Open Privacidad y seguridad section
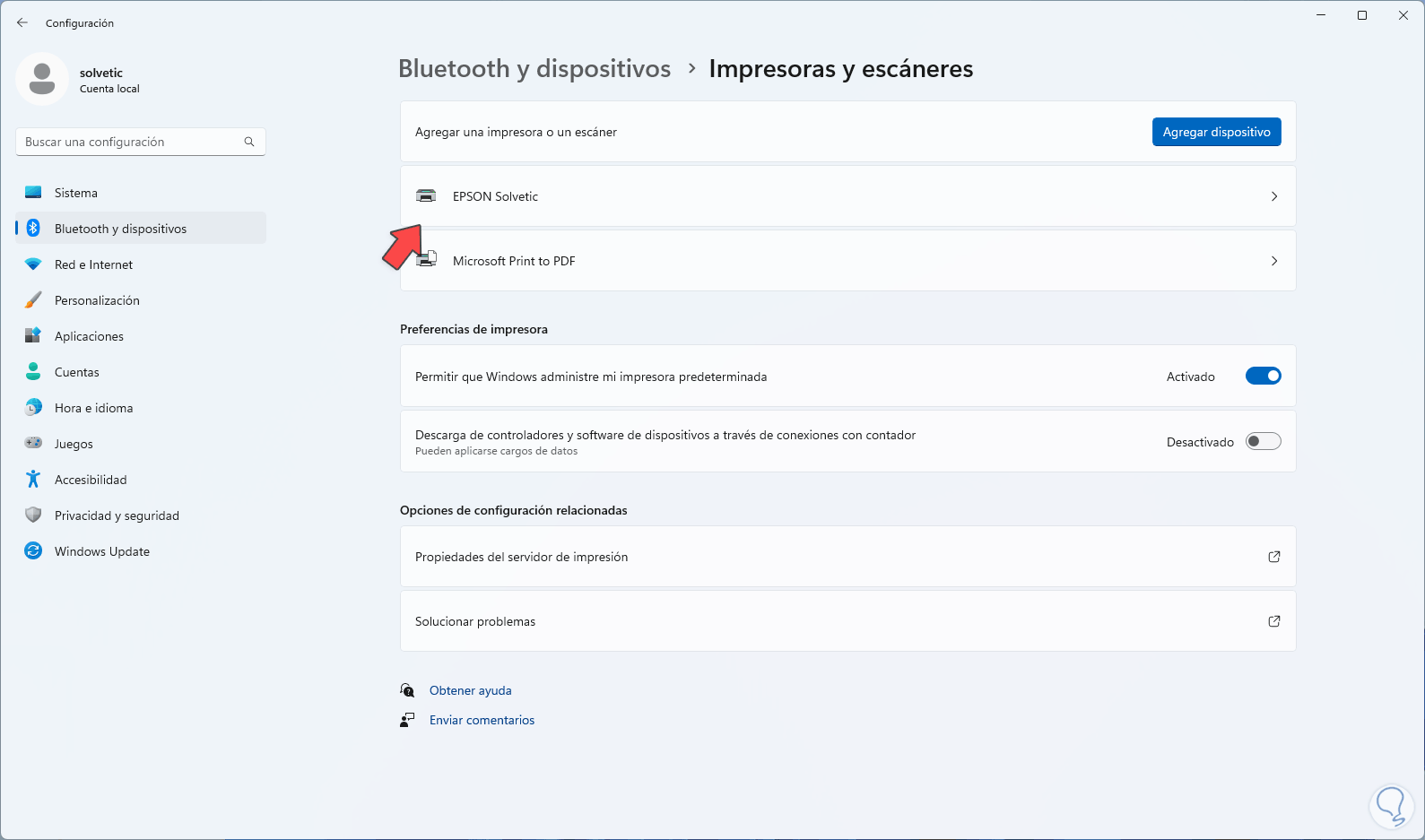The height and width of the screenshot is (840, 1425). [141, 515]
